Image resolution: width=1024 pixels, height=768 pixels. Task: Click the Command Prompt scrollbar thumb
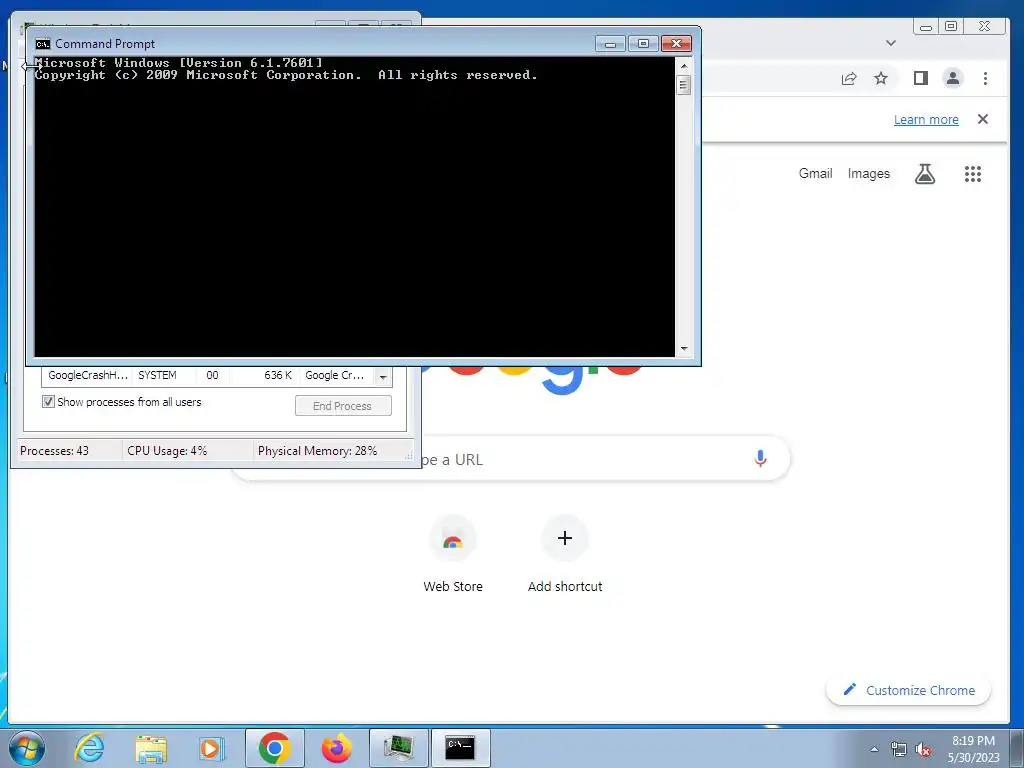tap(684, 85)
